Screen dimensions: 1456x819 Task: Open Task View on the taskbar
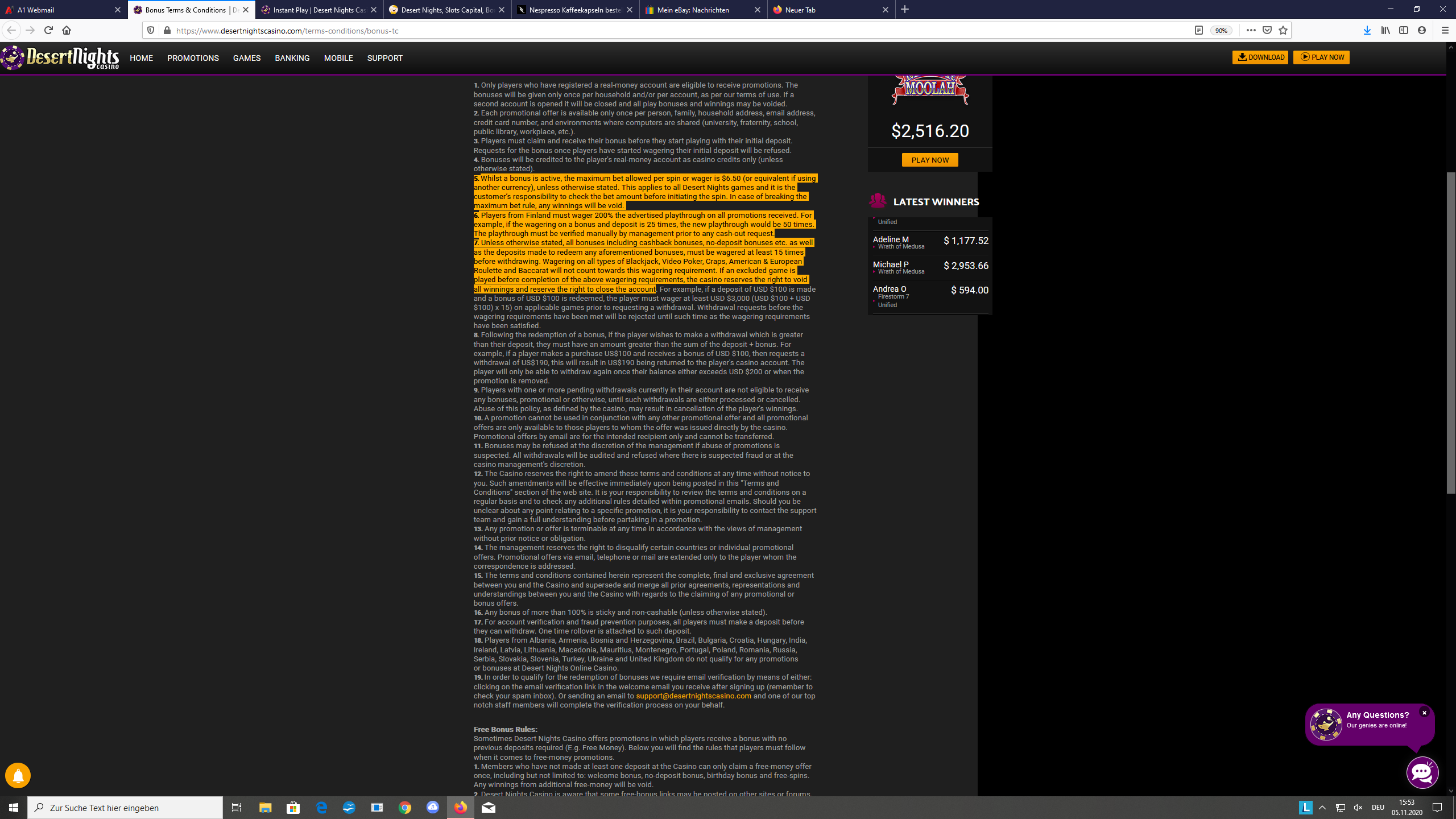point(236,807)
